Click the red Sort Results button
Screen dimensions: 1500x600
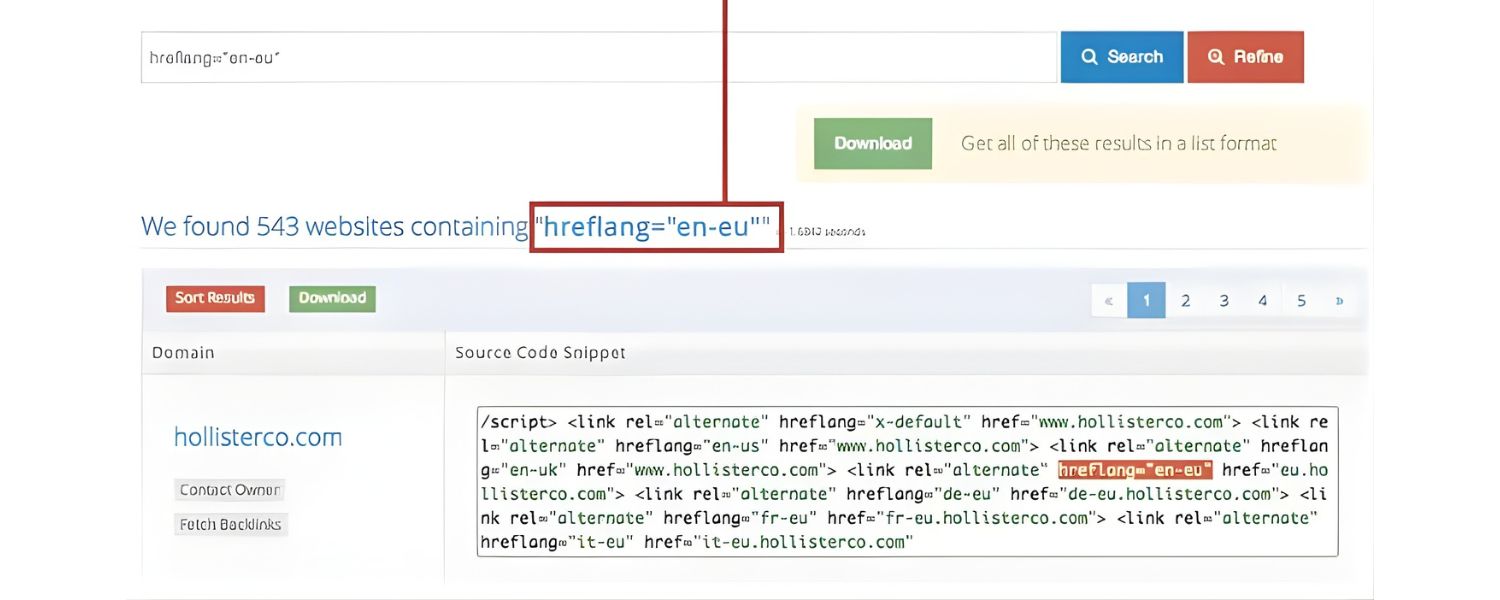pos(215,298)
